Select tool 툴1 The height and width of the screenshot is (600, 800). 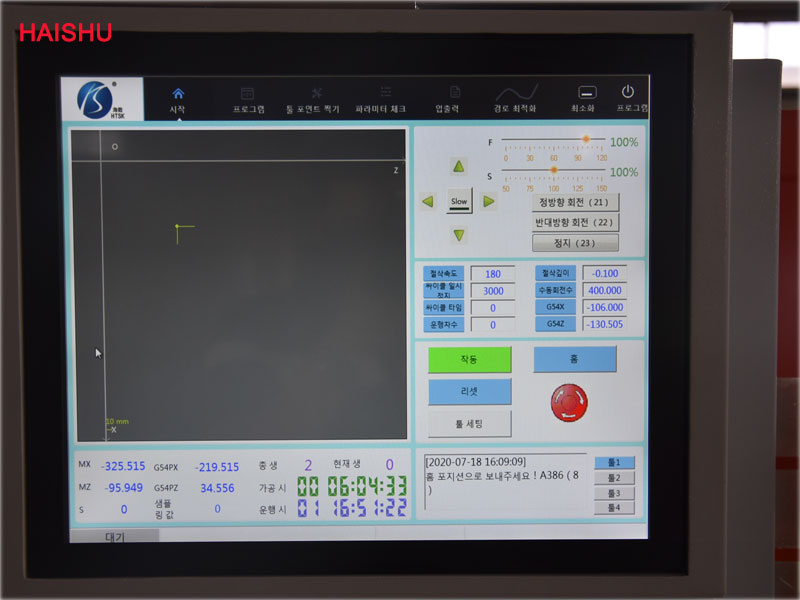pyautogui.click(x=614, y=463)
